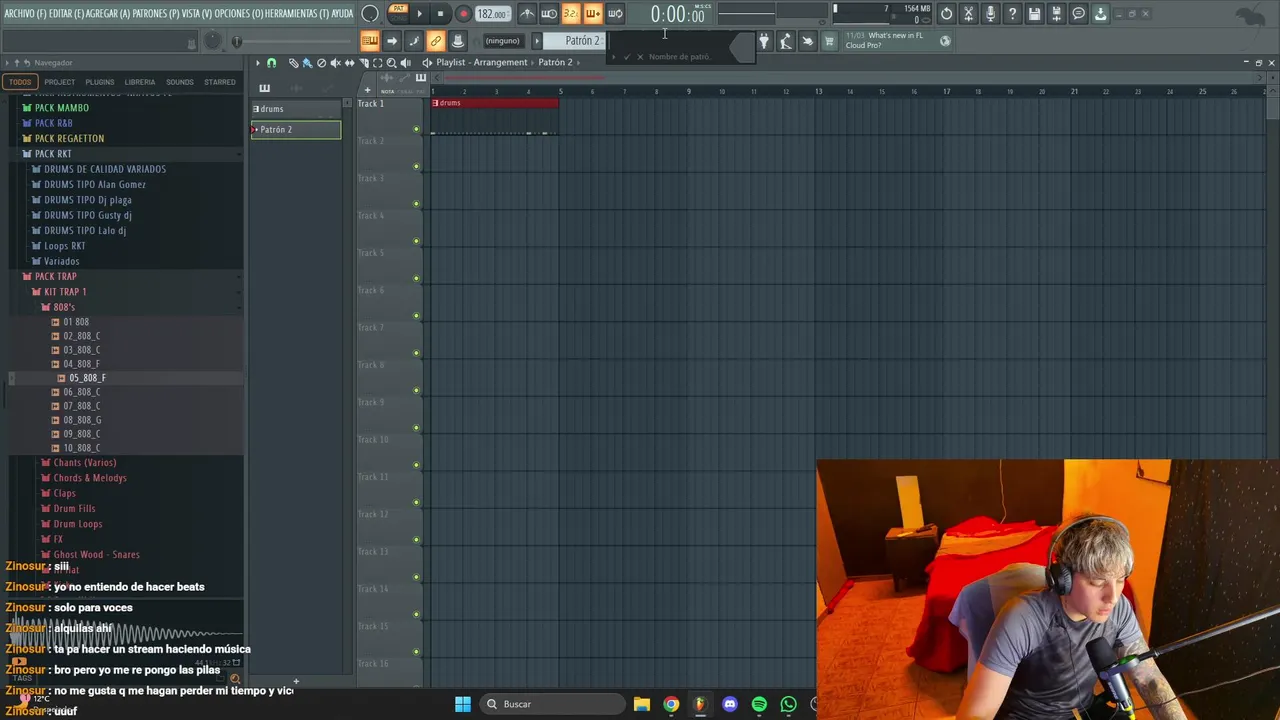Screen dimensions: 1280x720
Task: Toggle multilink to controllers chain icon
Action: point(436,41)
